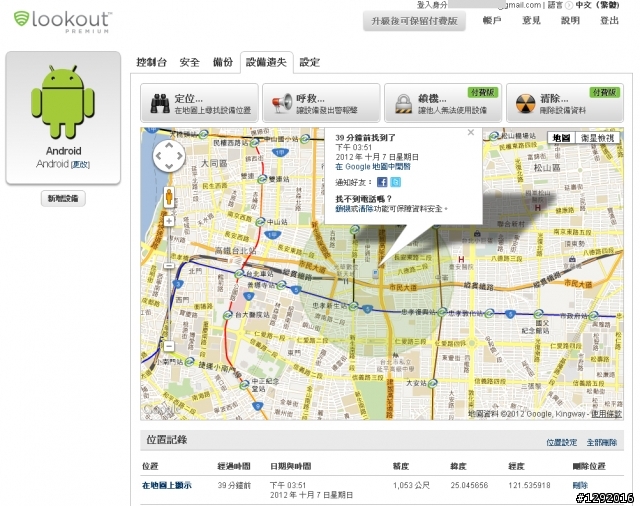
Task: Click 登出 to log out
Action: tap(609, 20)
